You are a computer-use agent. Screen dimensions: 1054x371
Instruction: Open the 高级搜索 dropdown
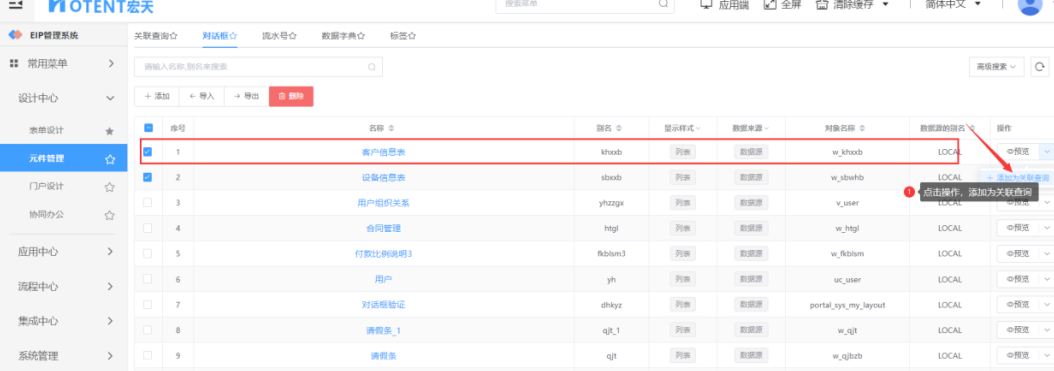(x=996, y=67)
